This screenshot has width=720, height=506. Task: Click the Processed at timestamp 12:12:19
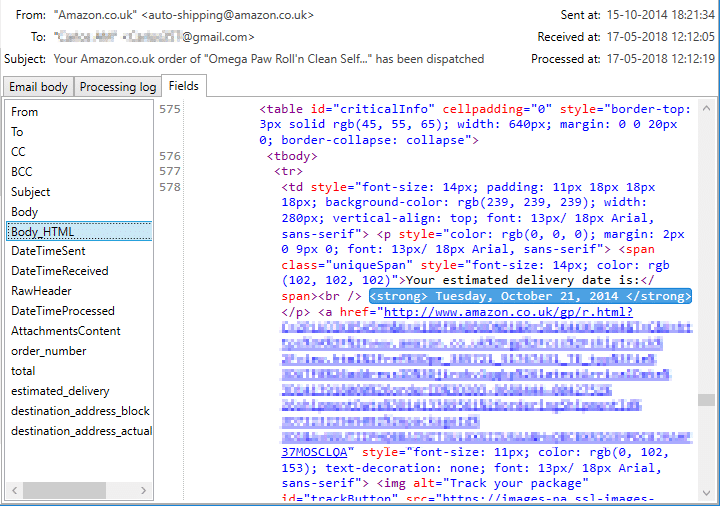tap(661, 59)
